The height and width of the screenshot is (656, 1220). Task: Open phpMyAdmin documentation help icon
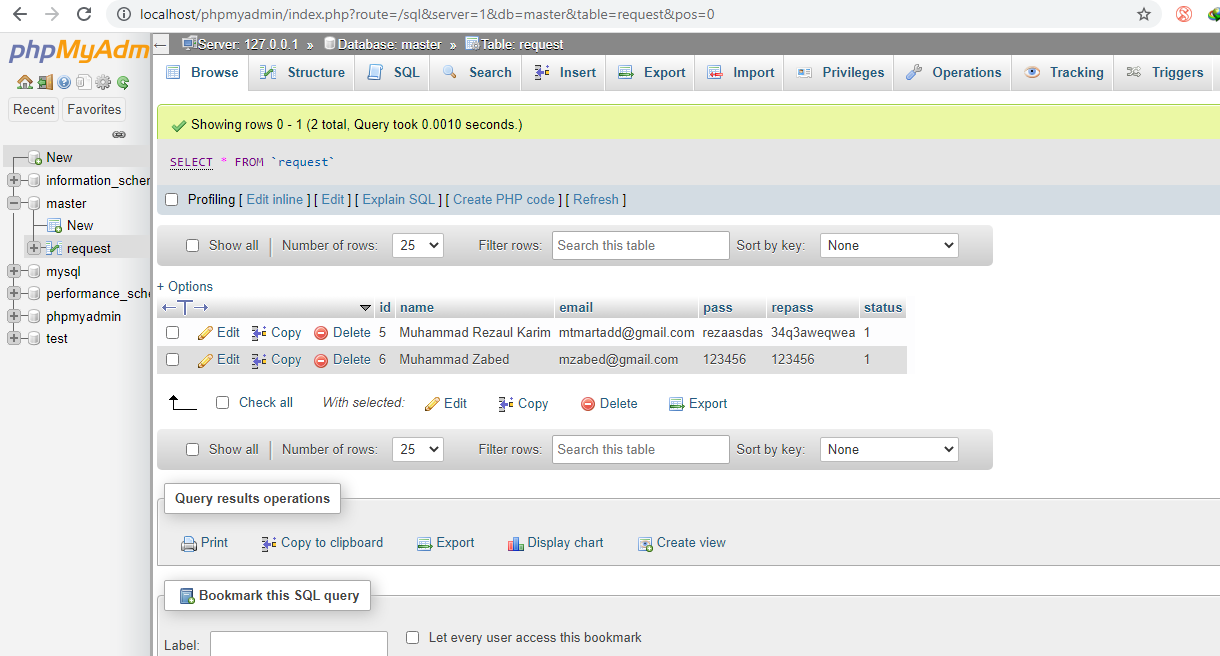pos(65,83)
